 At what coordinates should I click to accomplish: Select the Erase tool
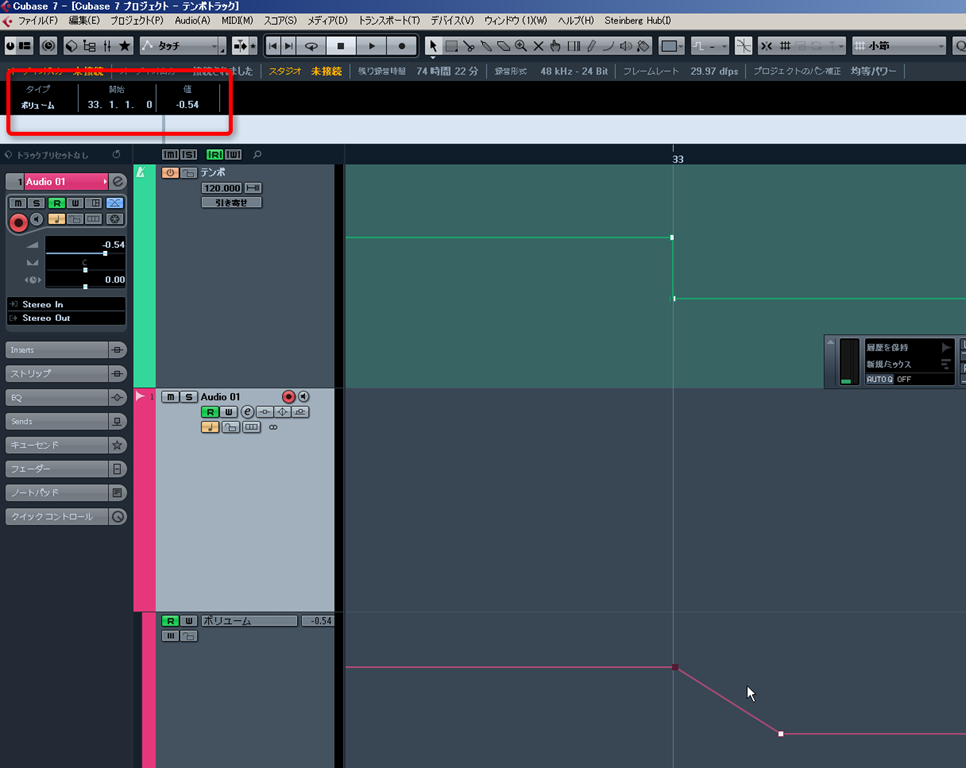(x=503, y=46)
